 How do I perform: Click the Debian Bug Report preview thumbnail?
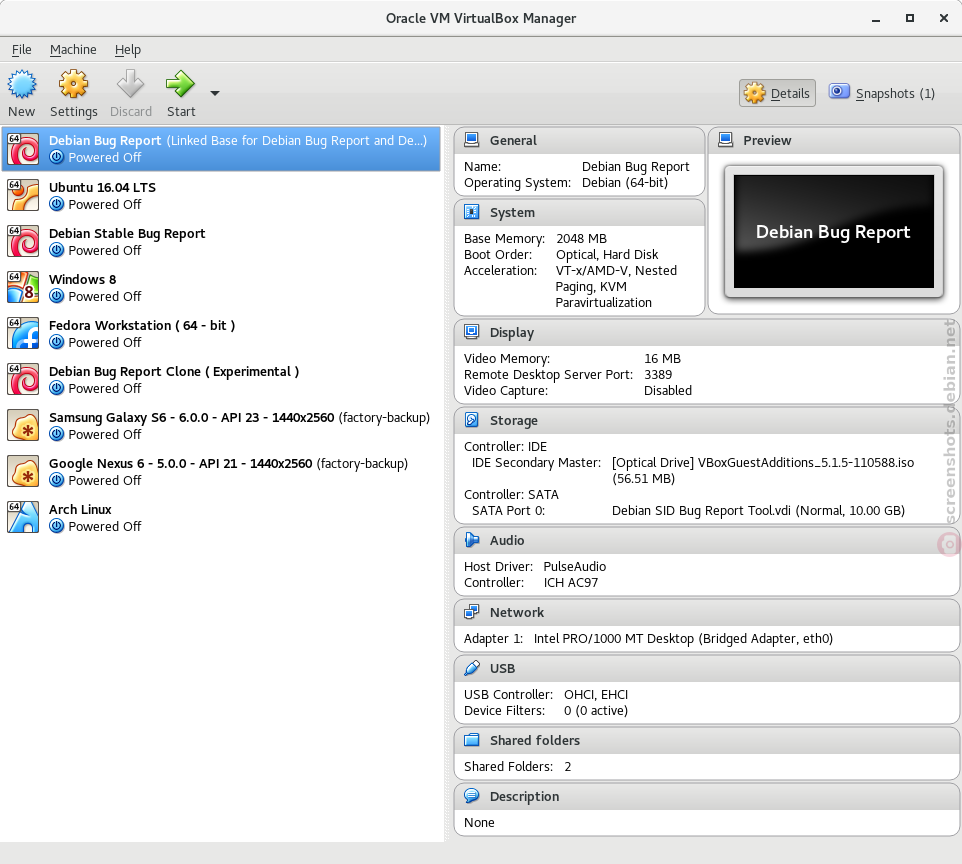point(833,231)
